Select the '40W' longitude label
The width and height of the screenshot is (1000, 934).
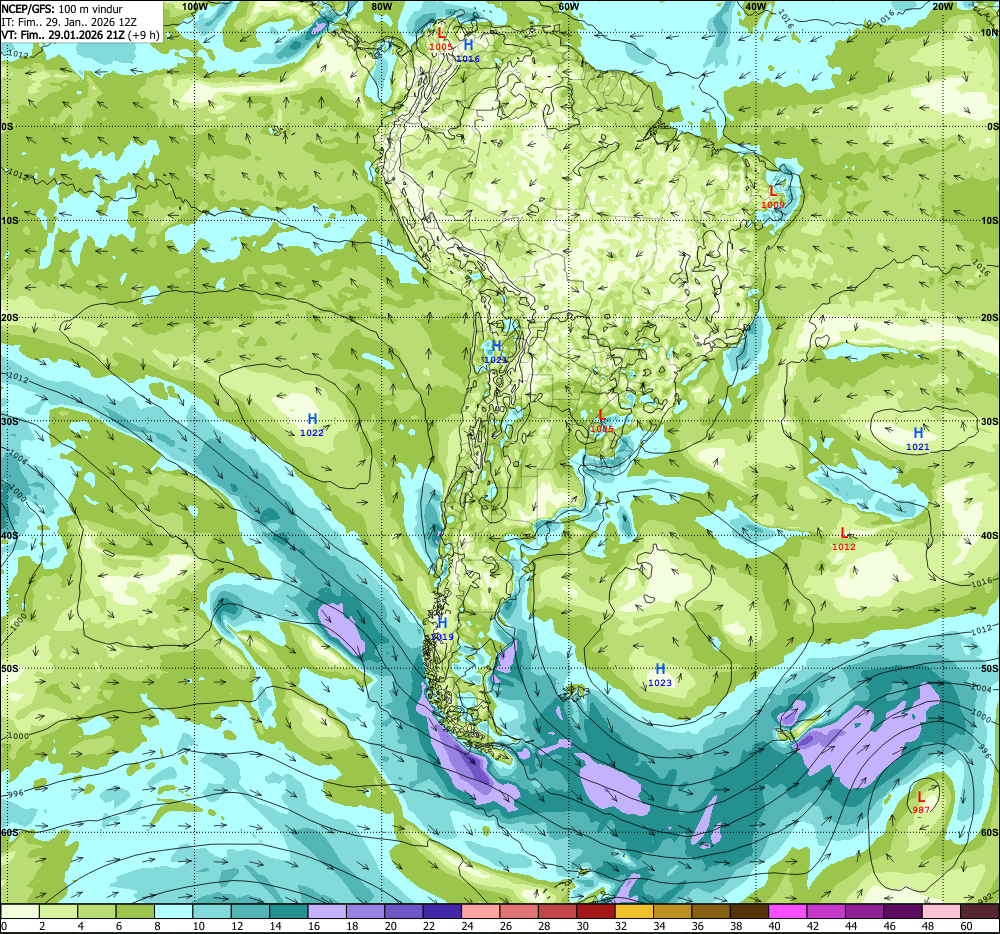click(756, 6)
